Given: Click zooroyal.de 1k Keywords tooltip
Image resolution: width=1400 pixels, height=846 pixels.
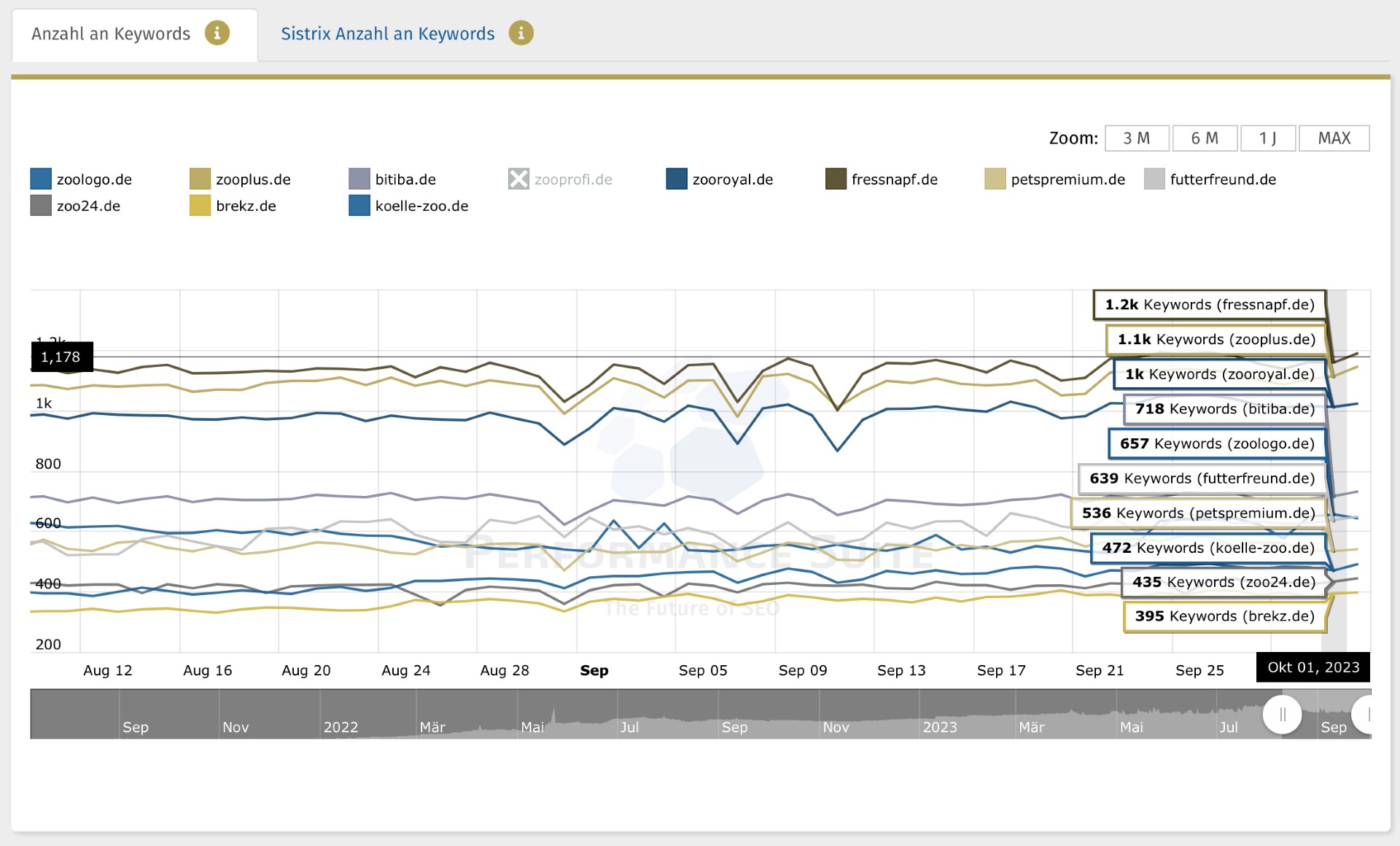Looking at the screenshot, I should [1220, 374].
